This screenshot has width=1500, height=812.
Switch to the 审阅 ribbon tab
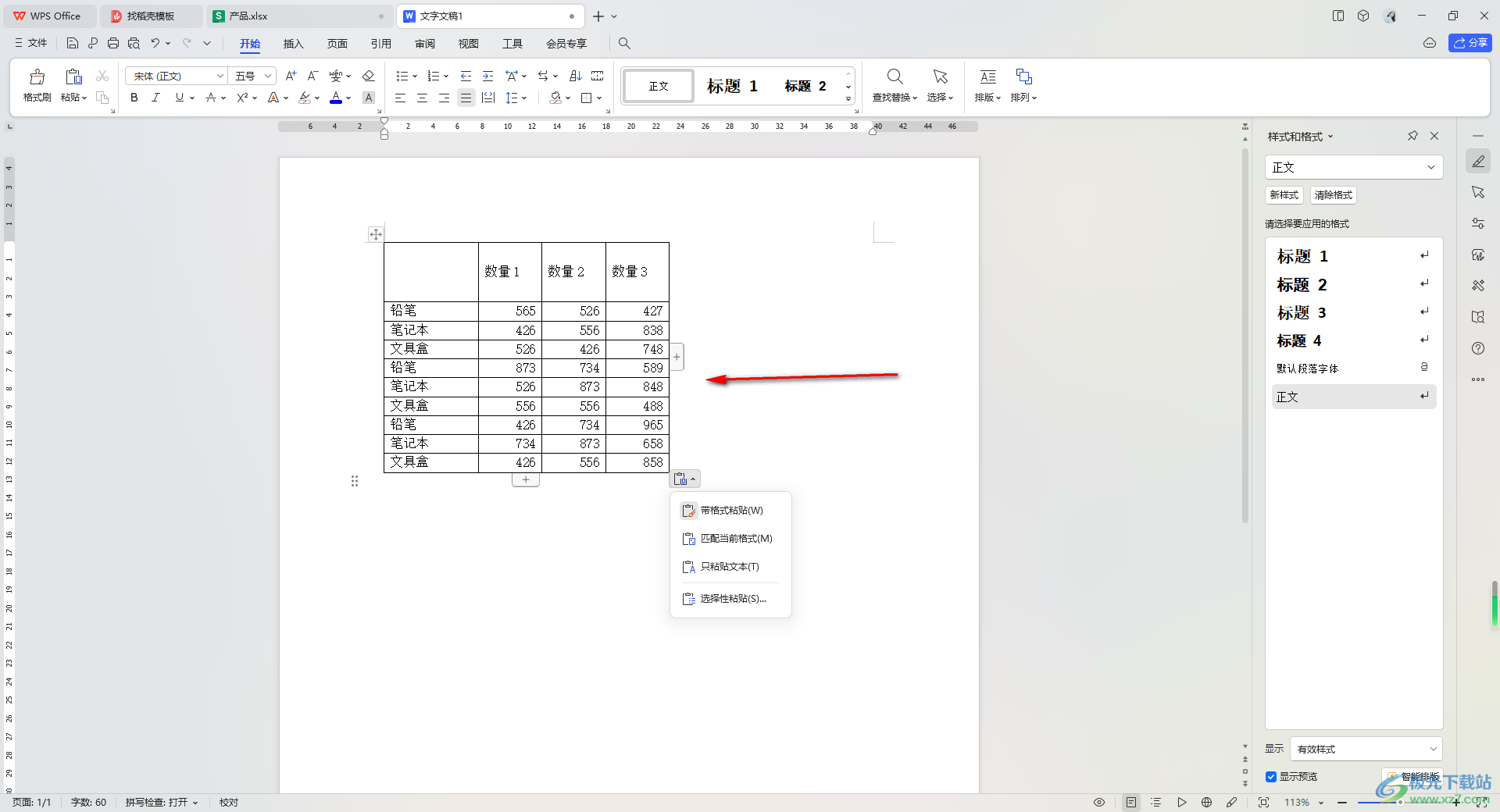point(424,44)
